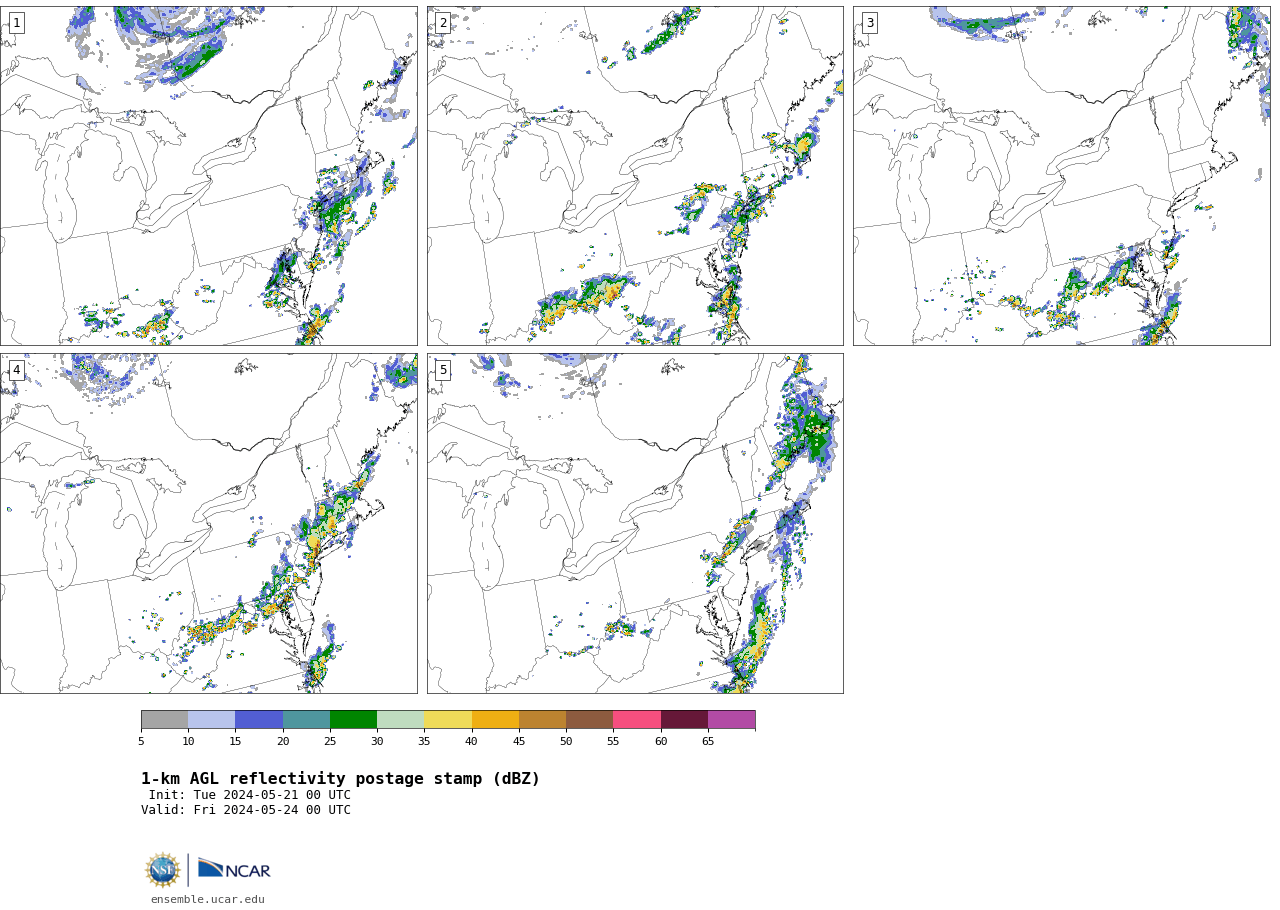1280x910 pixels.
Task: Click the panel number label '3'
Action: pos(870,23)
